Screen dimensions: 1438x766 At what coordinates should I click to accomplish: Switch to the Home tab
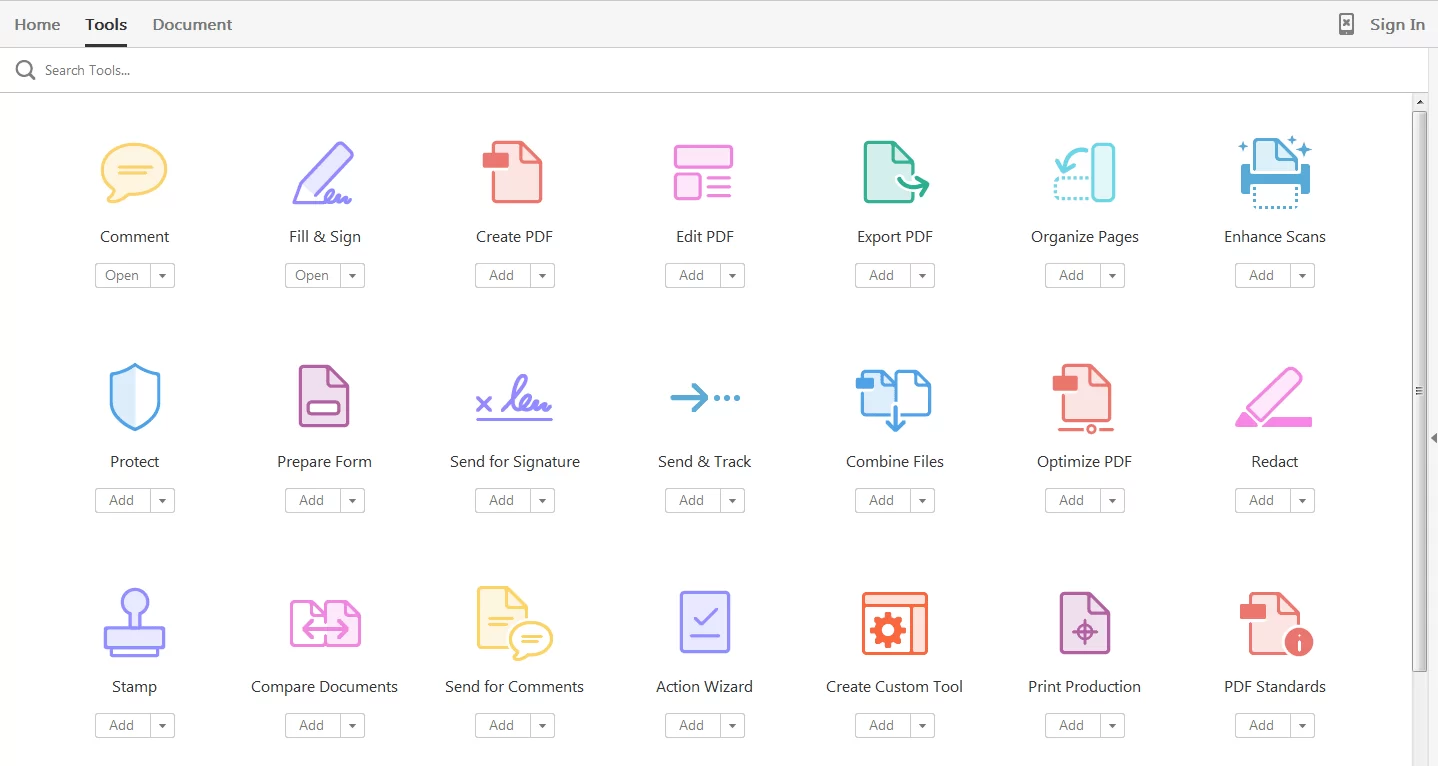[x=37, y=25]
